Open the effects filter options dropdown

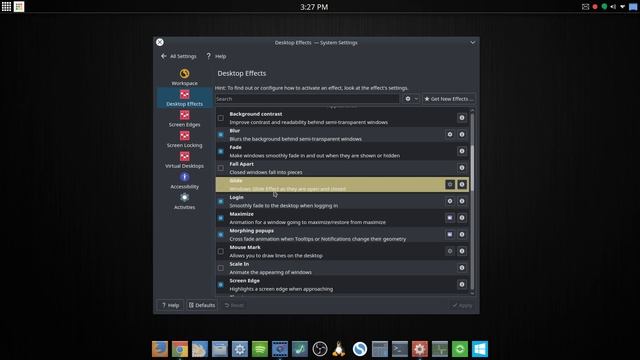[411, 99]
